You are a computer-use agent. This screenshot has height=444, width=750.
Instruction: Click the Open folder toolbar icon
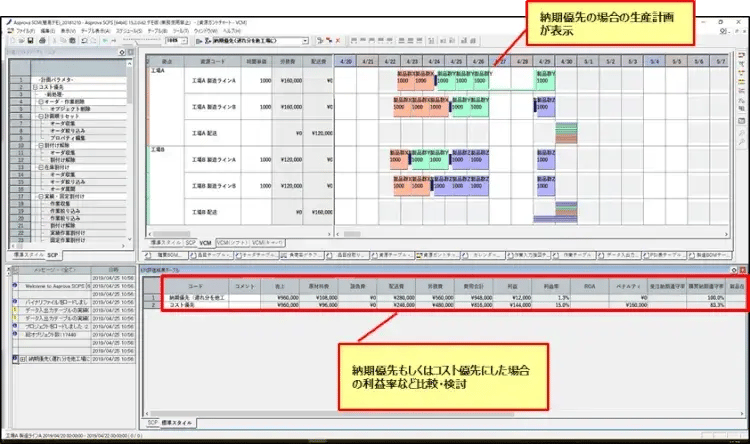[x=21, y=40]
